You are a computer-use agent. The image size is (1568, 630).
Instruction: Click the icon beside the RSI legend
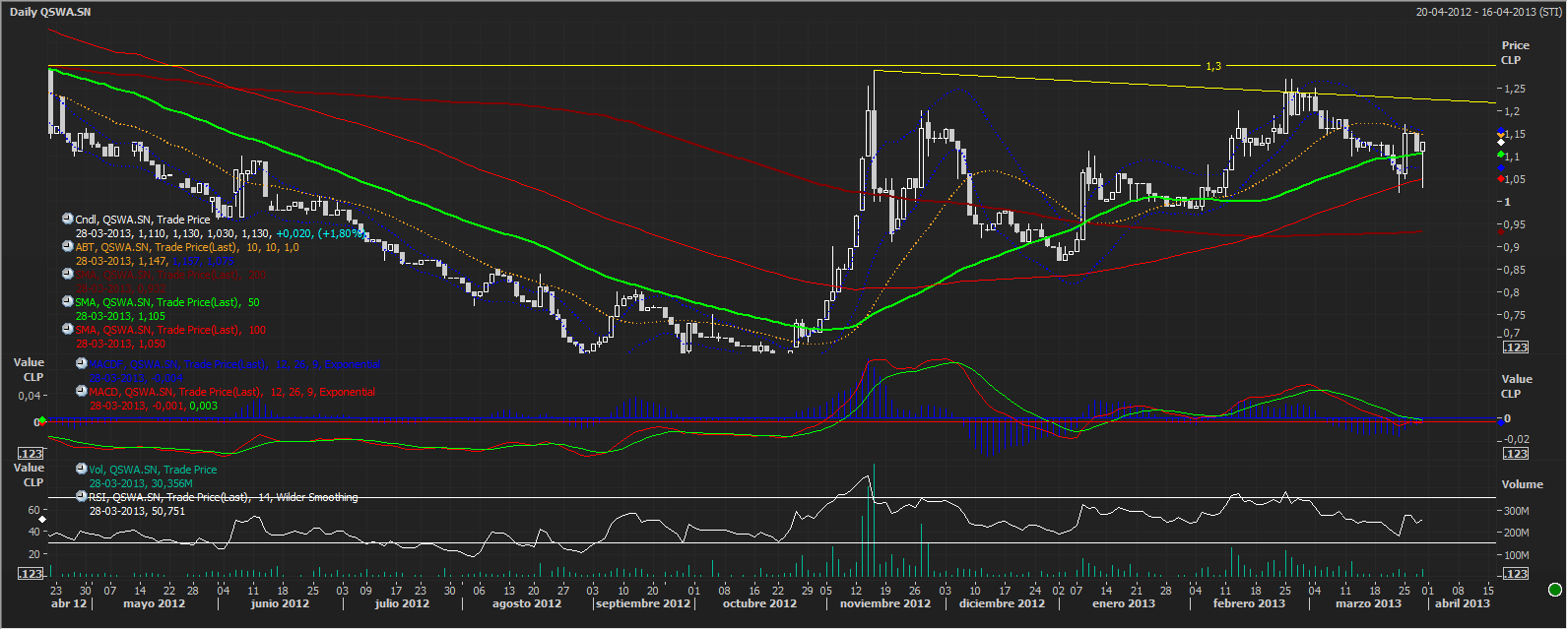point(82,497)
